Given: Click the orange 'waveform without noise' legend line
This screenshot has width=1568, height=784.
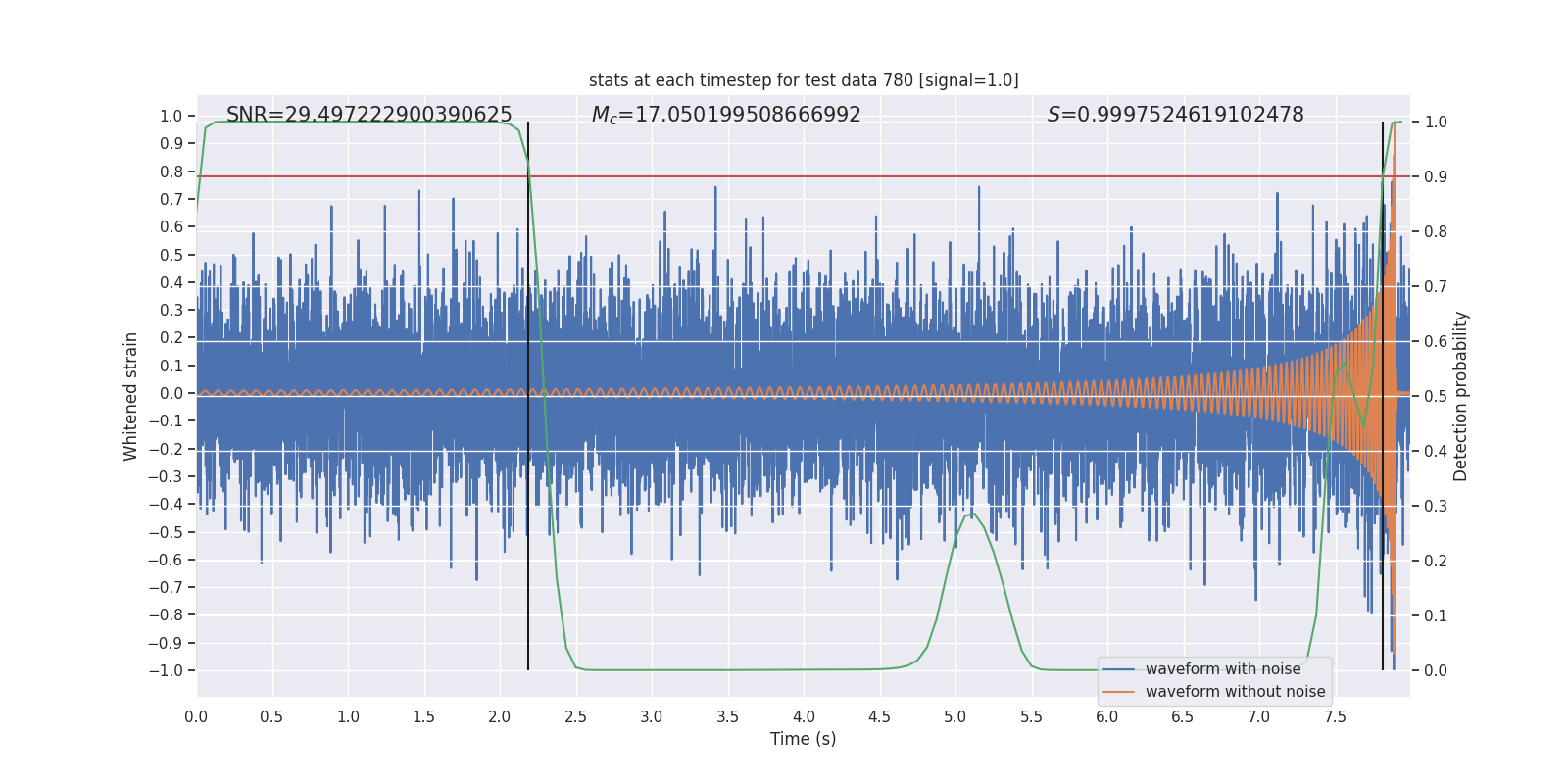Looking at the screenshot, I should (x=1118, y=692).
